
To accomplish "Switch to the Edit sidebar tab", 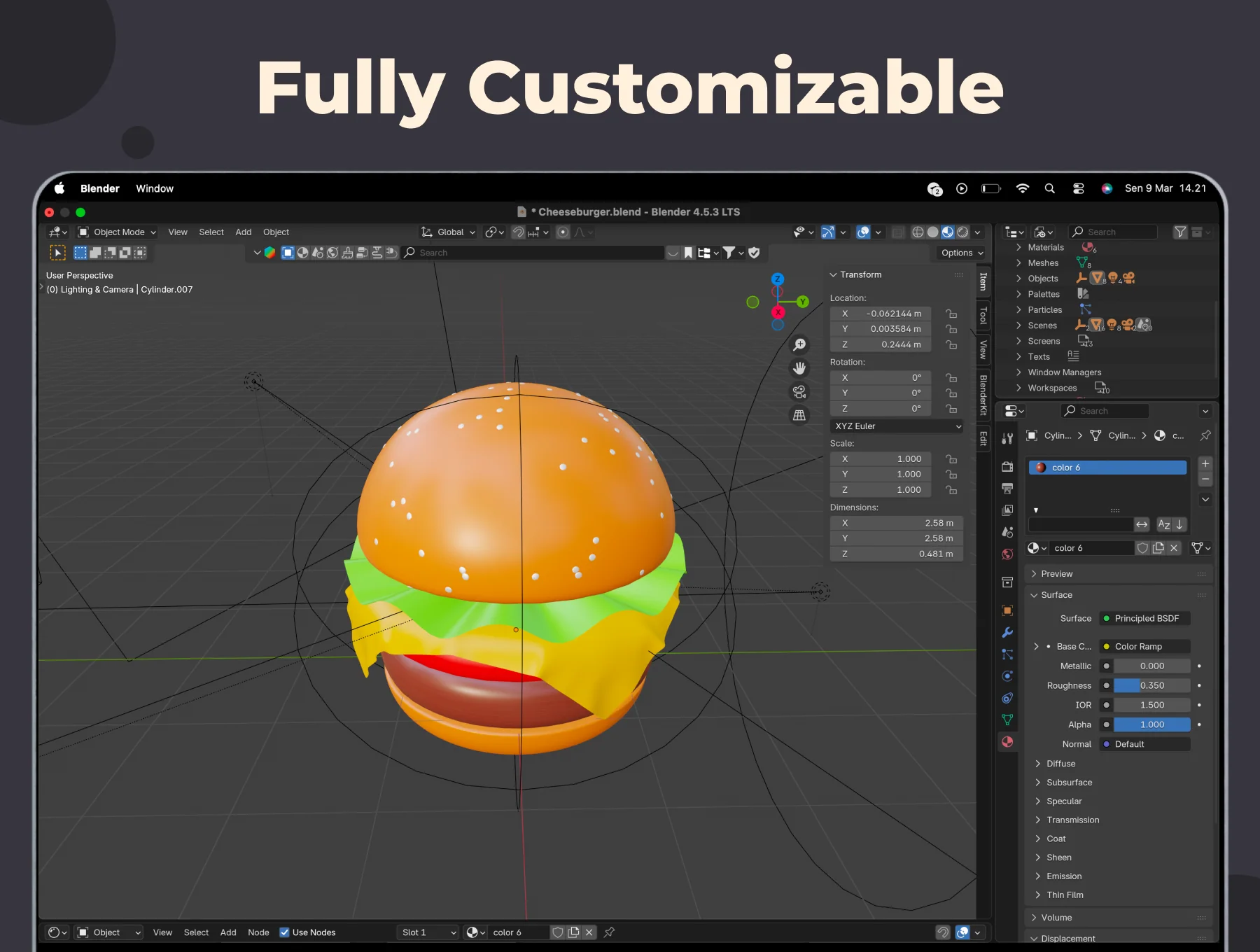I will coord(983,439).
